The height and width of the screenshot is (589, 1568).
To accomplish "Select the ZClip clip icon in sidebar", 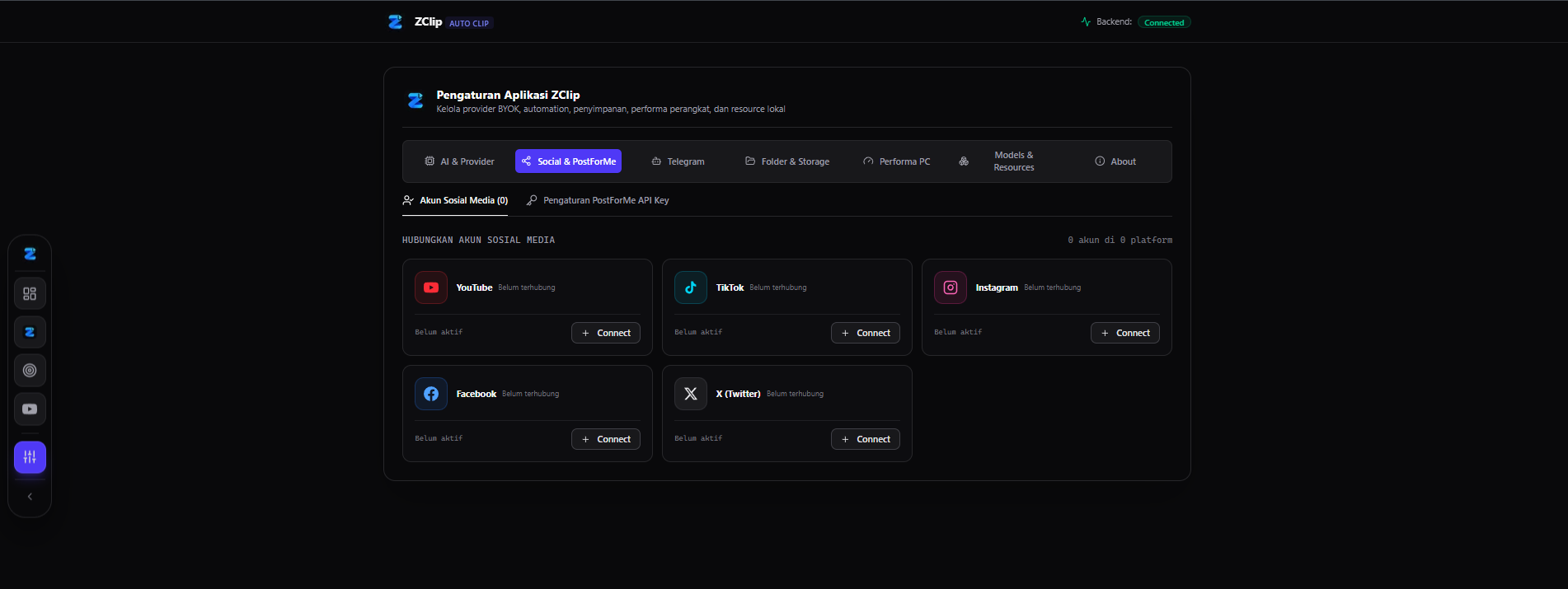I will click(x=30, y=332).
